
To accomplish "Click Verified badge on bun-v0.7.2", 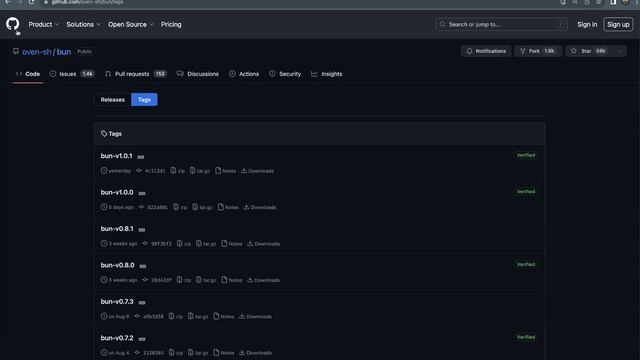I will click(x=526, y=337).
